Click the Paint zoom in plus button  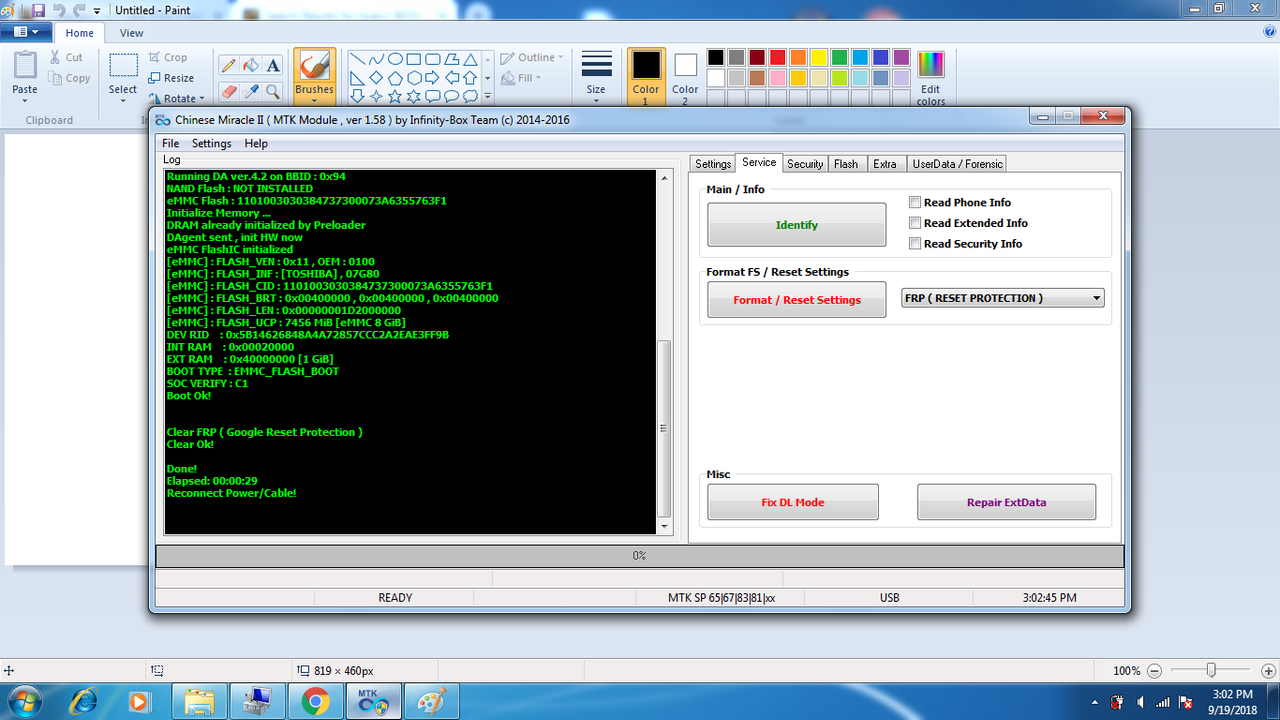[1268, 671]
